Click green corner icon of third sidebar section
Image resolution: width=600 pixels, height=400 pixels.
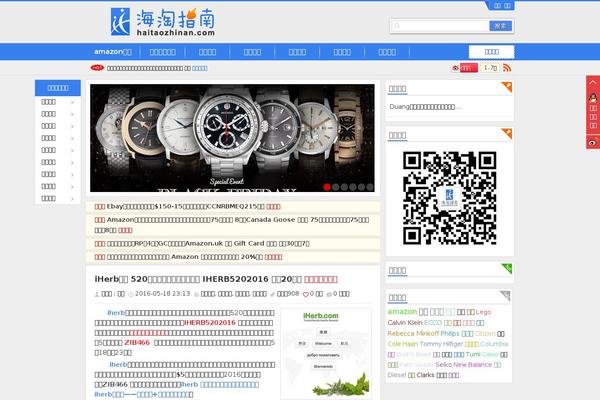click(x=507, y=269)
